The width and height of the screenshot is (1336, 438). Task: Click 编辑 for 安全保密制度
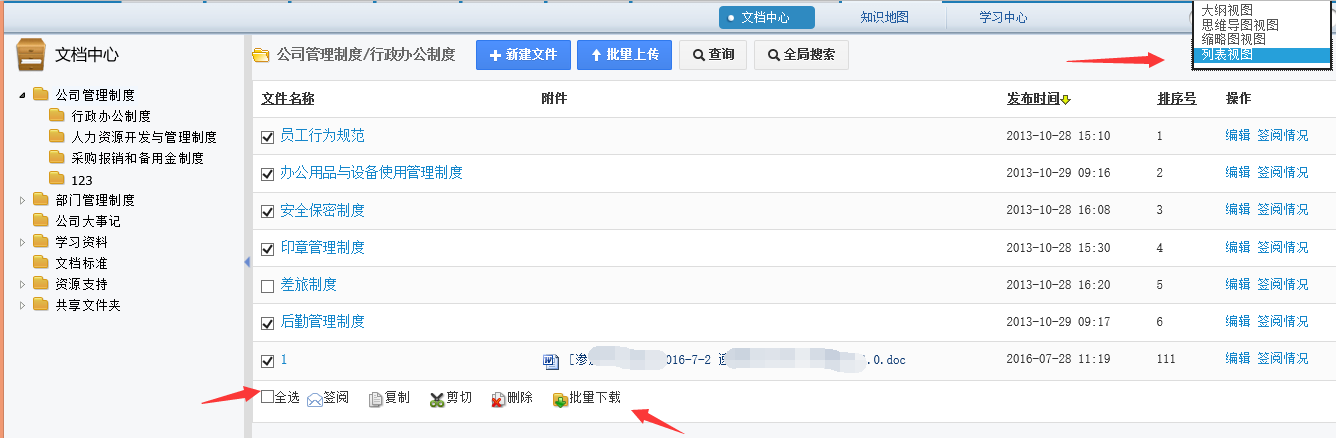click(1238, 210)
